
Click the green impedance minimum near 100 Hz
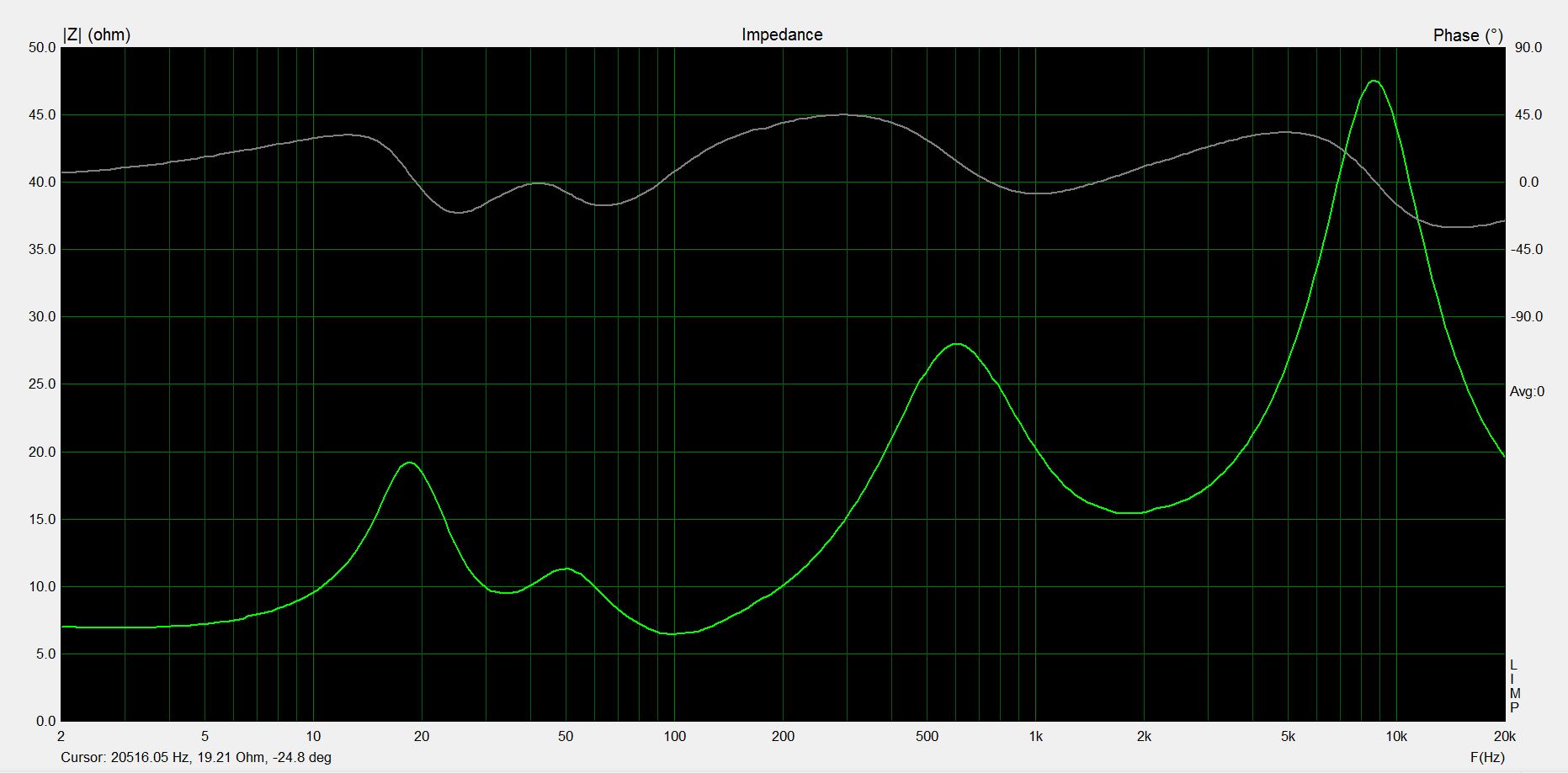[671, 633]
